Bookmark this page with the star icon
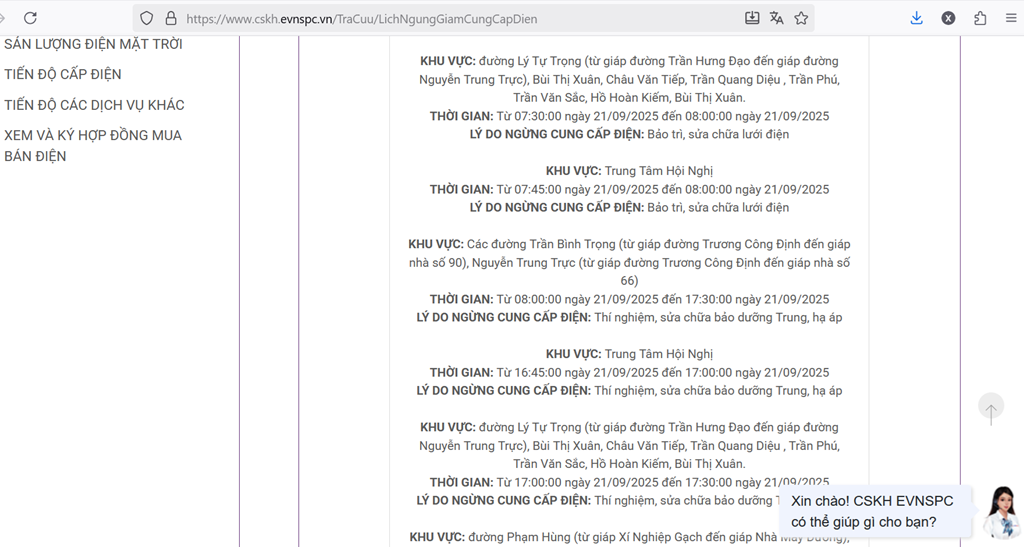 tap(801, 18)
